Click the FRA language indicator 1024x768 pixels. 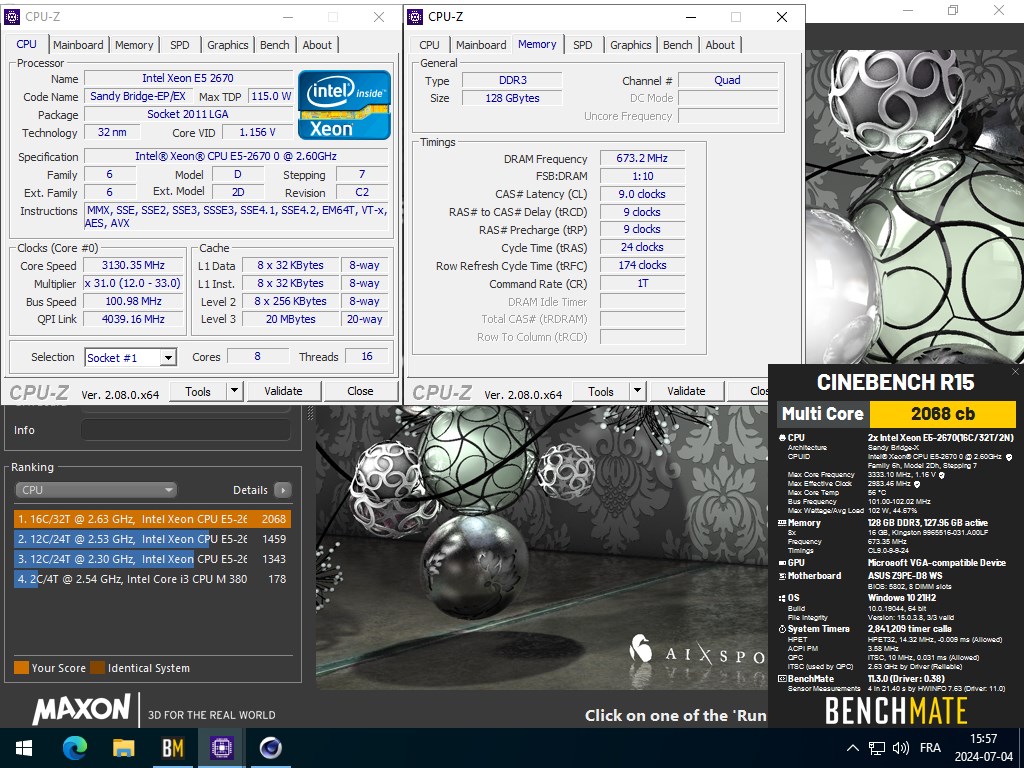point(930,748)
